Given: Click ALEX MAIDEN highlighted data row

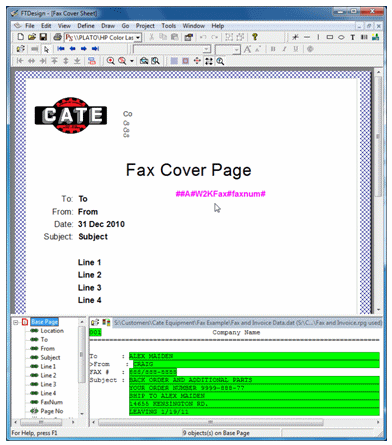Looking at the screenshot, I should [x=254, y=356].
